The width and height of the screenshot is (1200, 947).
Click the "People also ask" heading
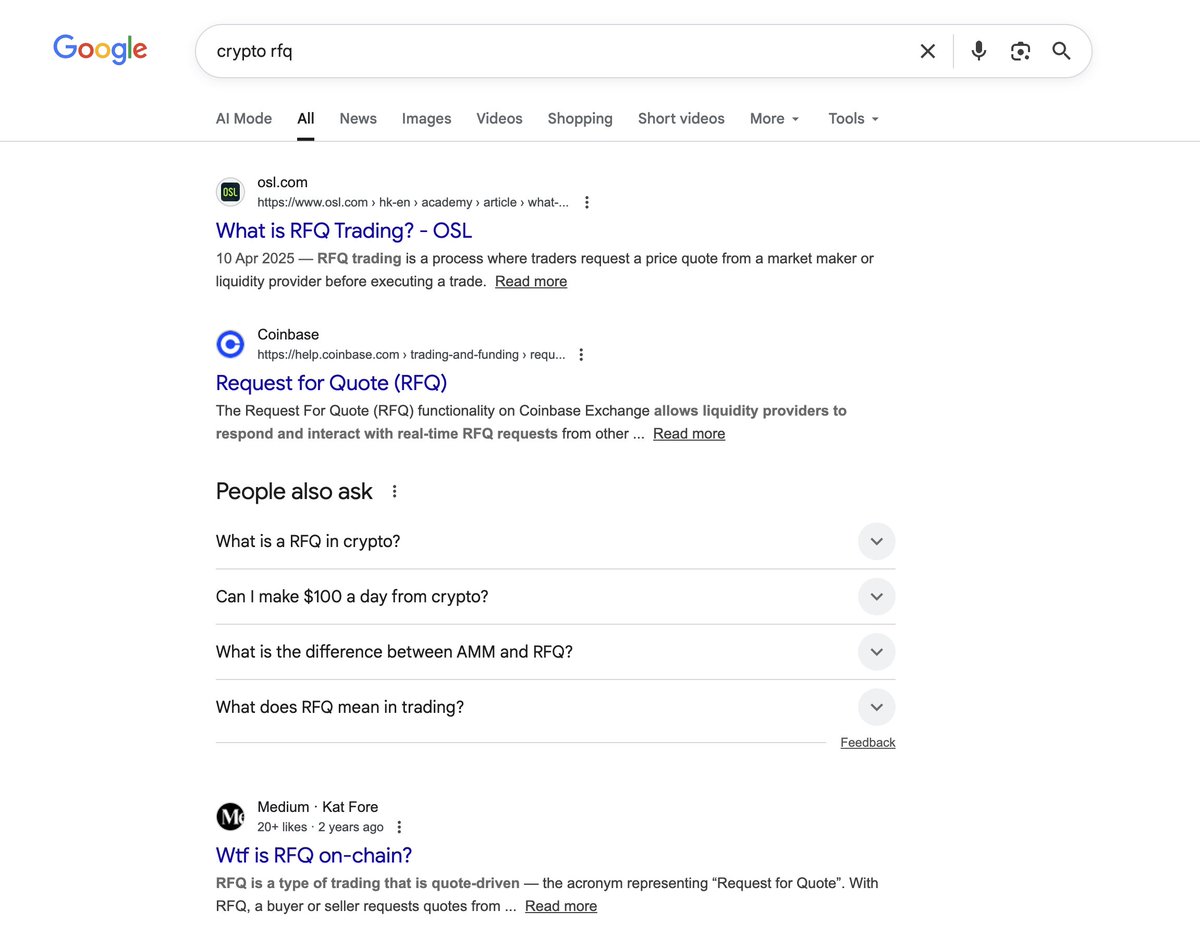[x=294, y=491]
